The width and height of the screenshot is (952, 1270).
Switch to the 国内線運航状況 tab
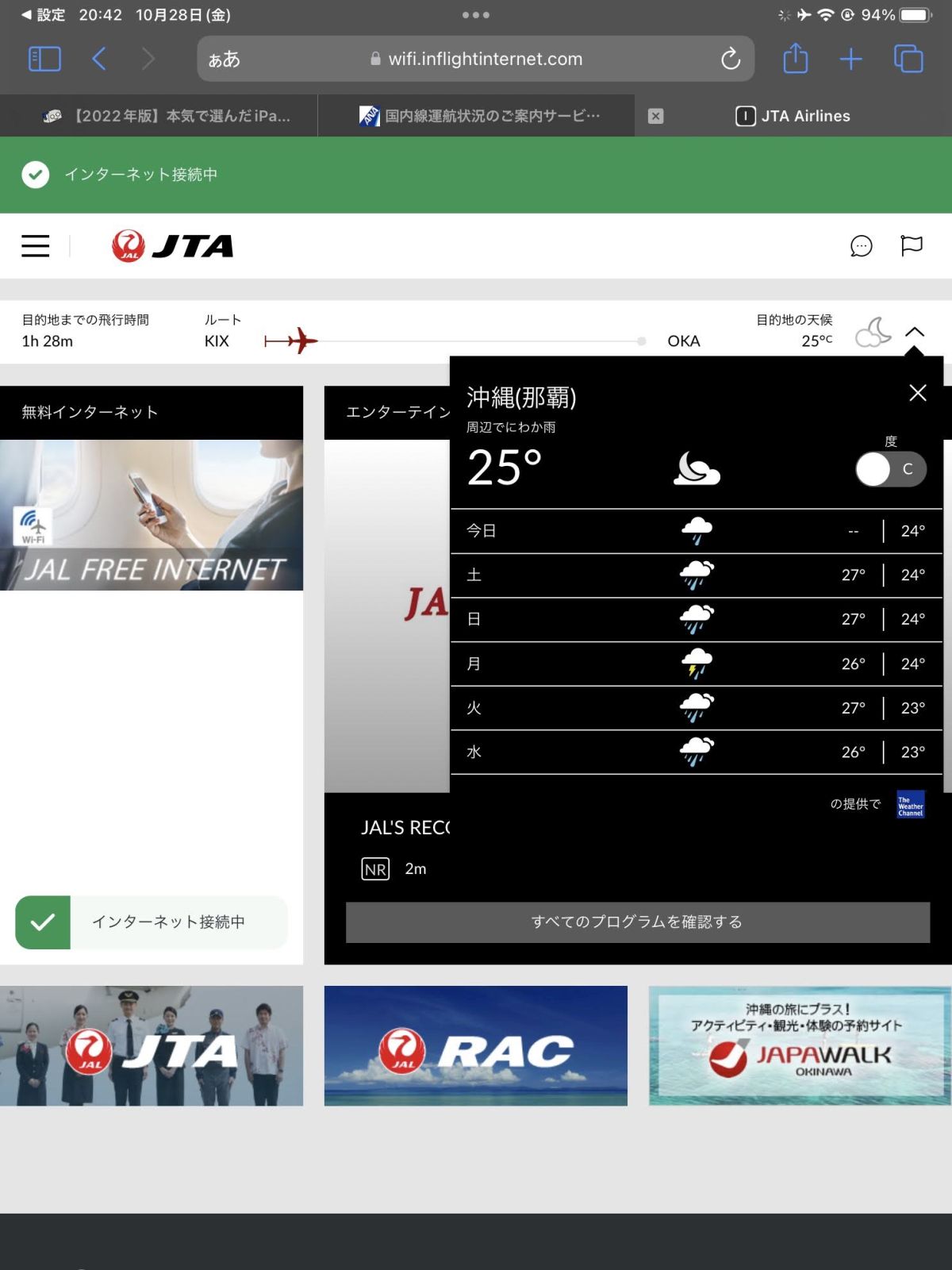[476, 116]
